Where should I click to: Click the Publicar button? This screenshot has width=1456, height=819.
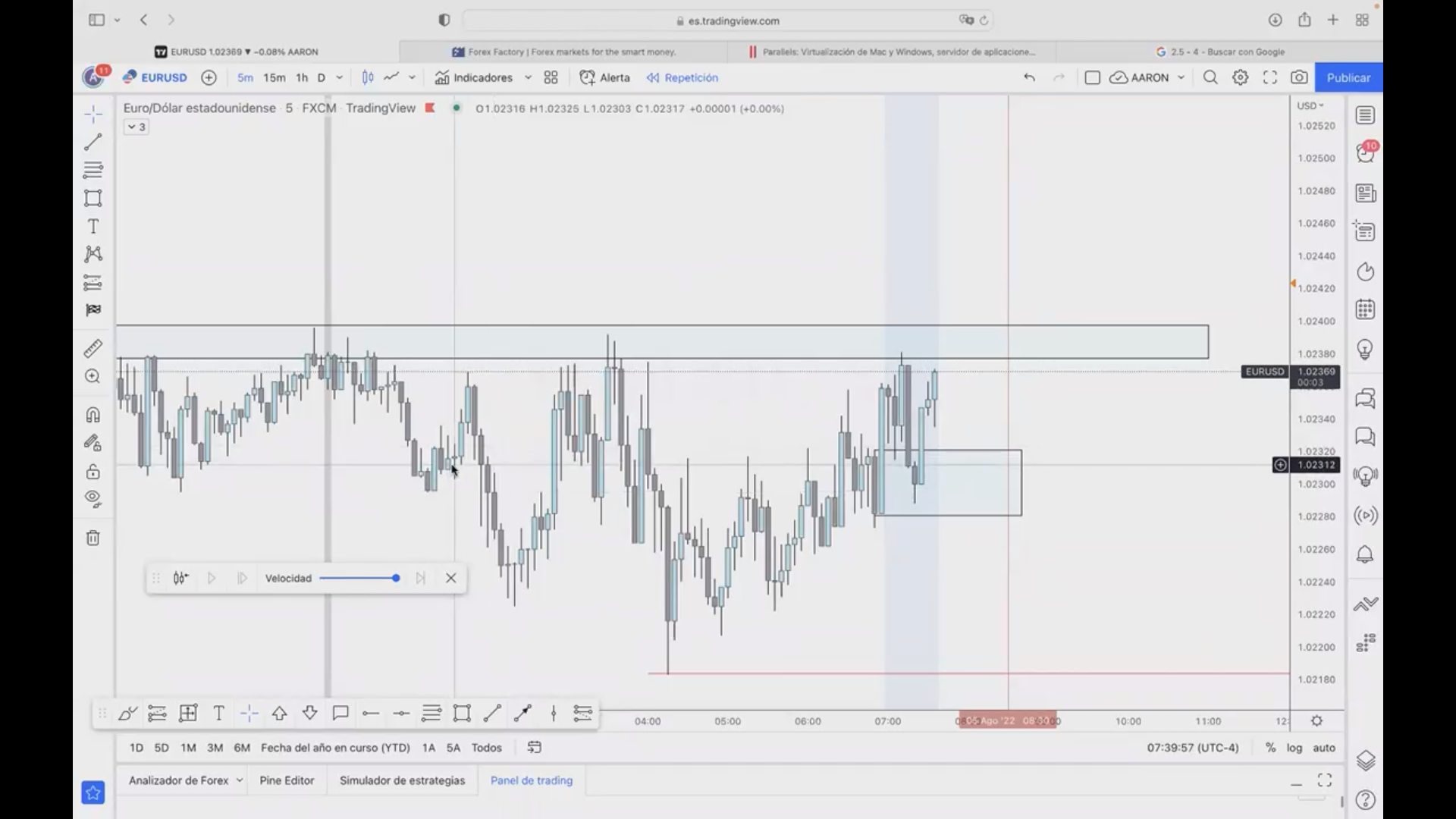pyautogui.click(x=1348, y=77)
